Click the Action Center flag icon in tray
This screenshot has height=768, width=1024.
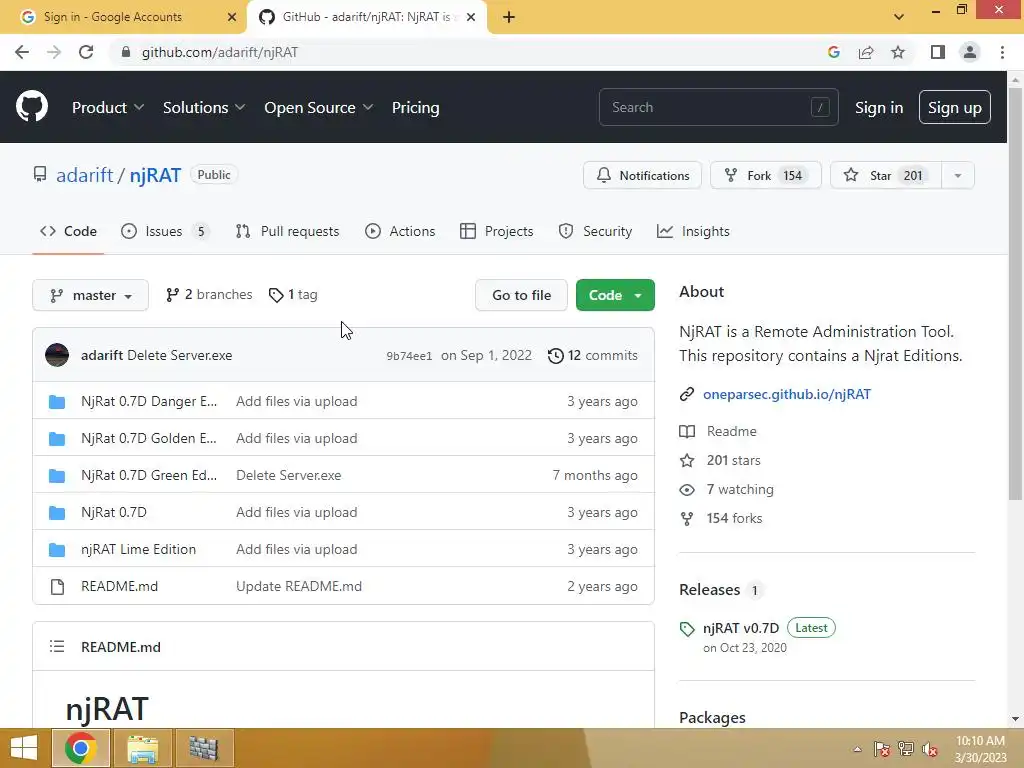coord(882,749)
